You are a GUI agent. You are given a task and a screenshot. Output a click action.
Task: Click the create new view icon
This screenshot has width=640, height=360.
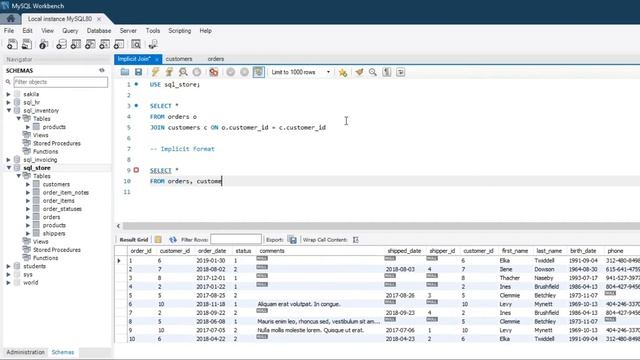tap(90, 44)
